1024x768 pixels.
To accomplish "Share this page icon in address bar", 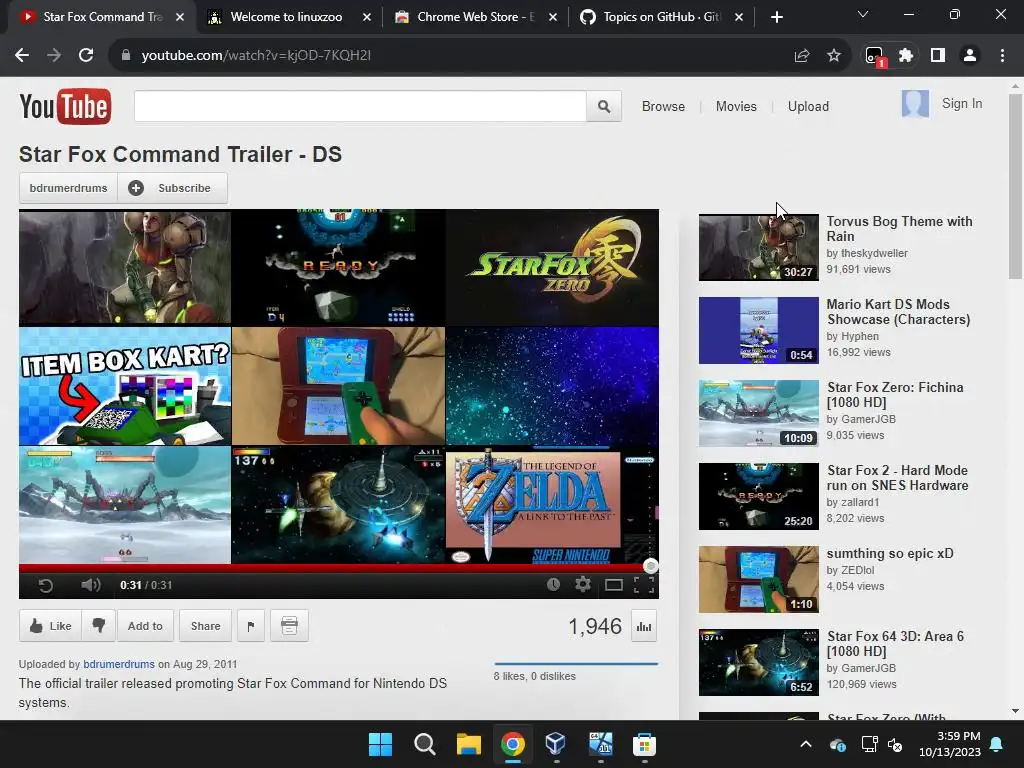I will point(802,56).
